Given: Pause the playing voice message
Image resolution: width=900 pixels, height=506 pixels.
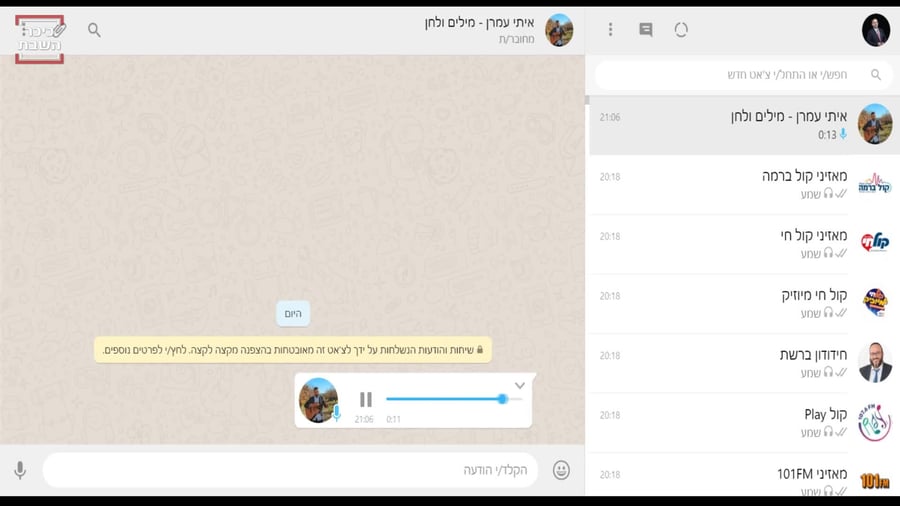Looking at the screenshot, I should pos(366,400).
